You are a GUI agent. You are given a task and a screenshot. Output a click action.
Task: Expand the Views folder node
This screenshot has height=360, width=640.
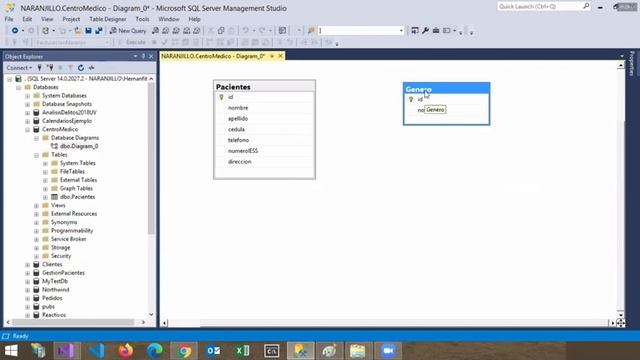coord(36,205)
